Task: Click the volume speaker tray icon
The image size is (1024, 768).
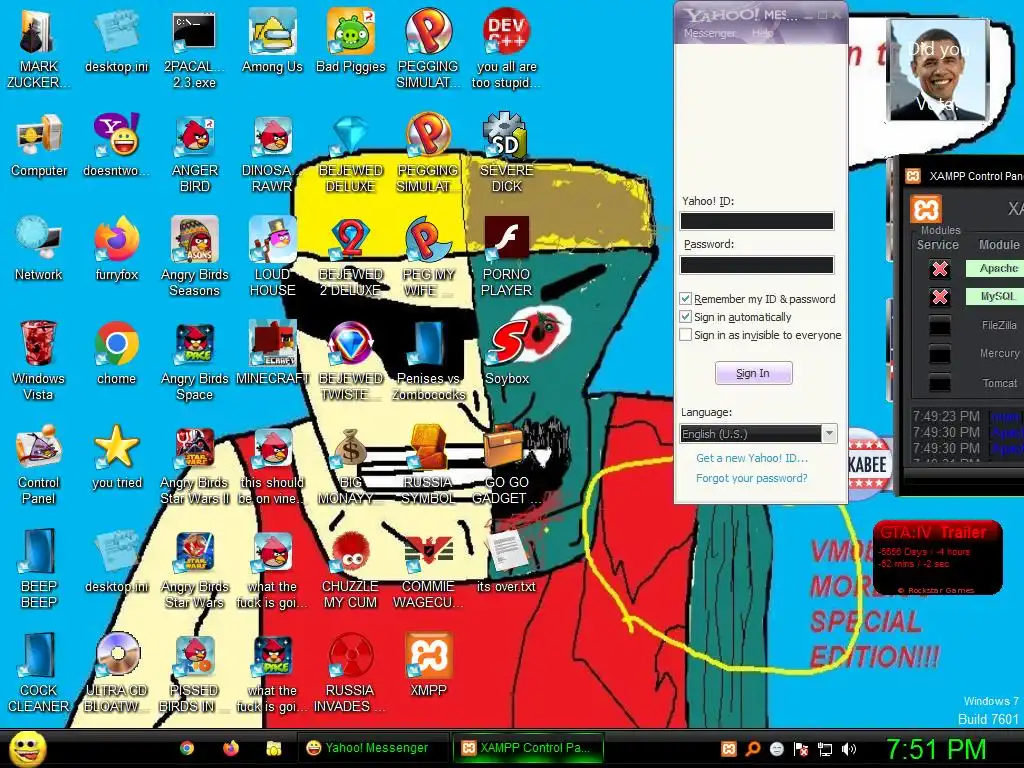Action: point(849,749)
